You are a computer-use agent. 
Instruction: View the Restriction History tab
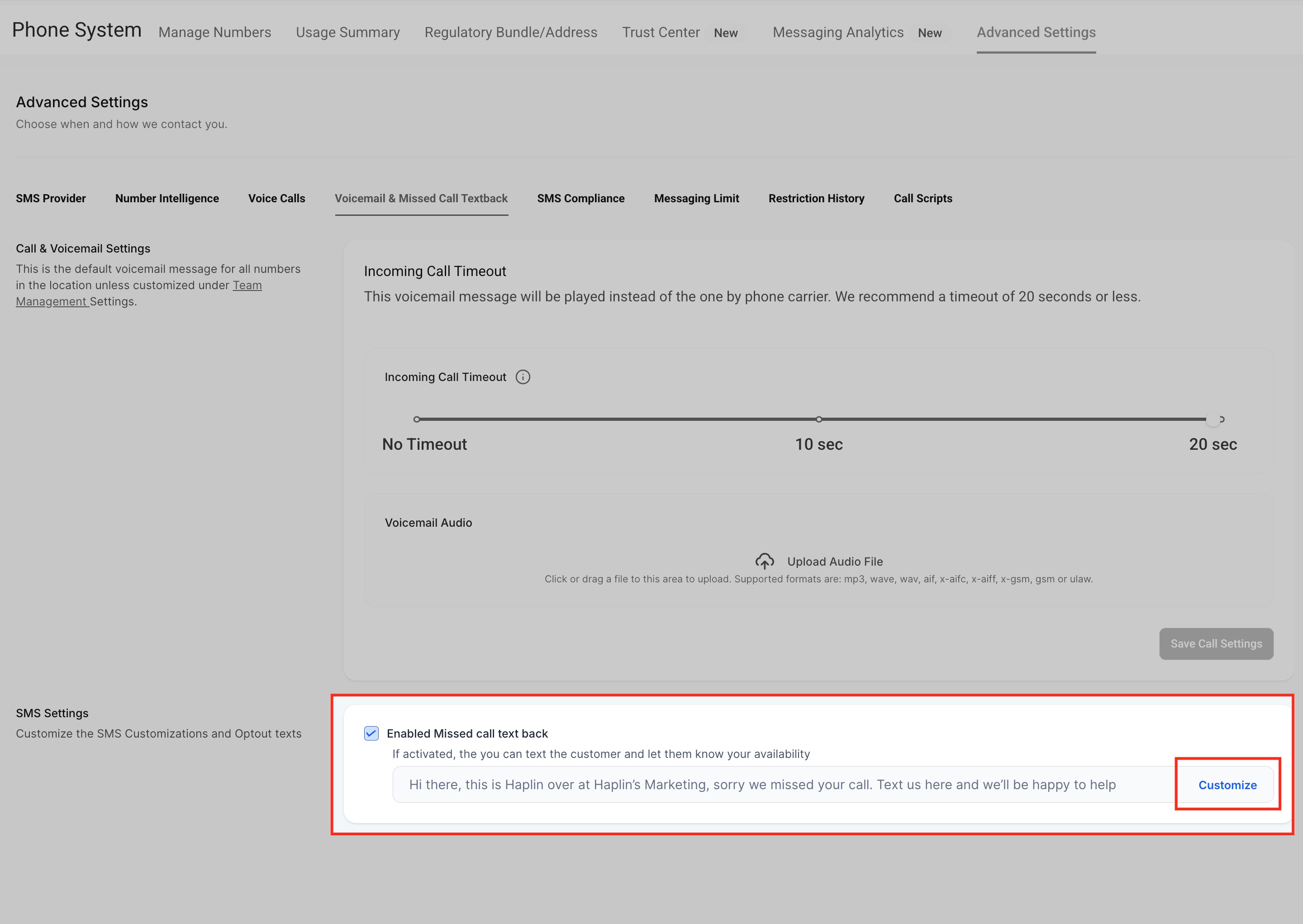[x=816, y=199]
